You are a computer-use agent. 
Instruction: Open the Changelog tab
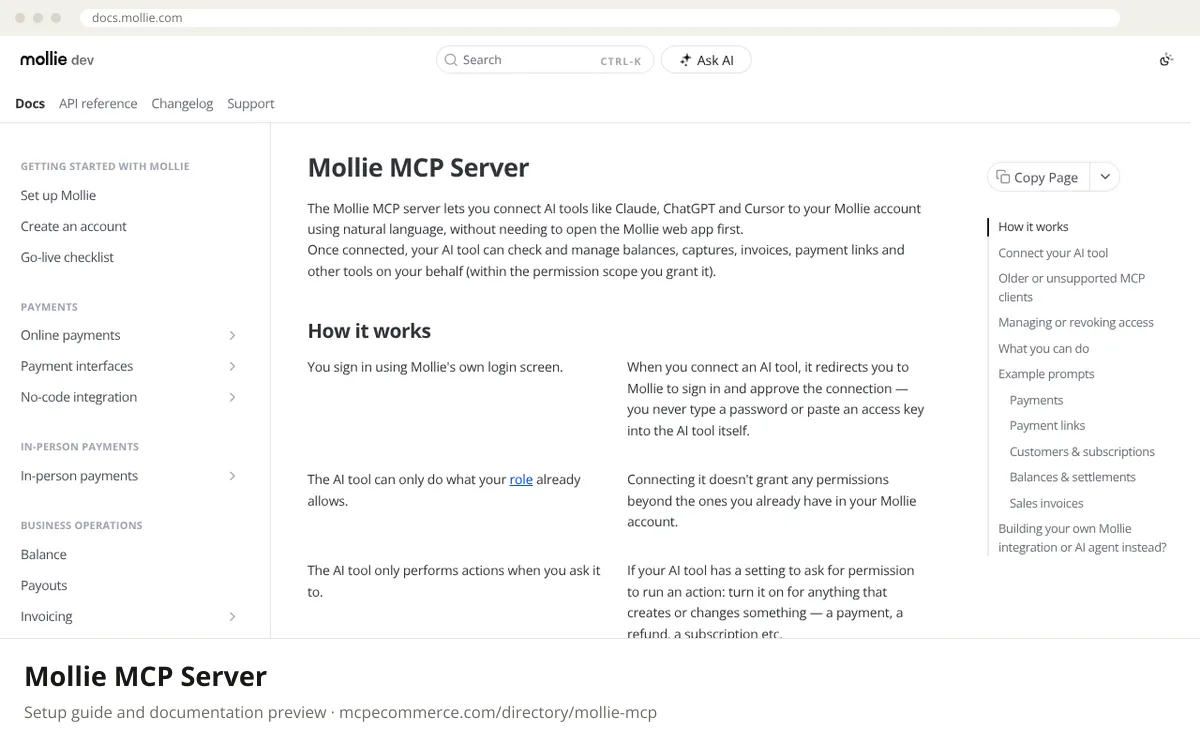[x=182, y=103]
